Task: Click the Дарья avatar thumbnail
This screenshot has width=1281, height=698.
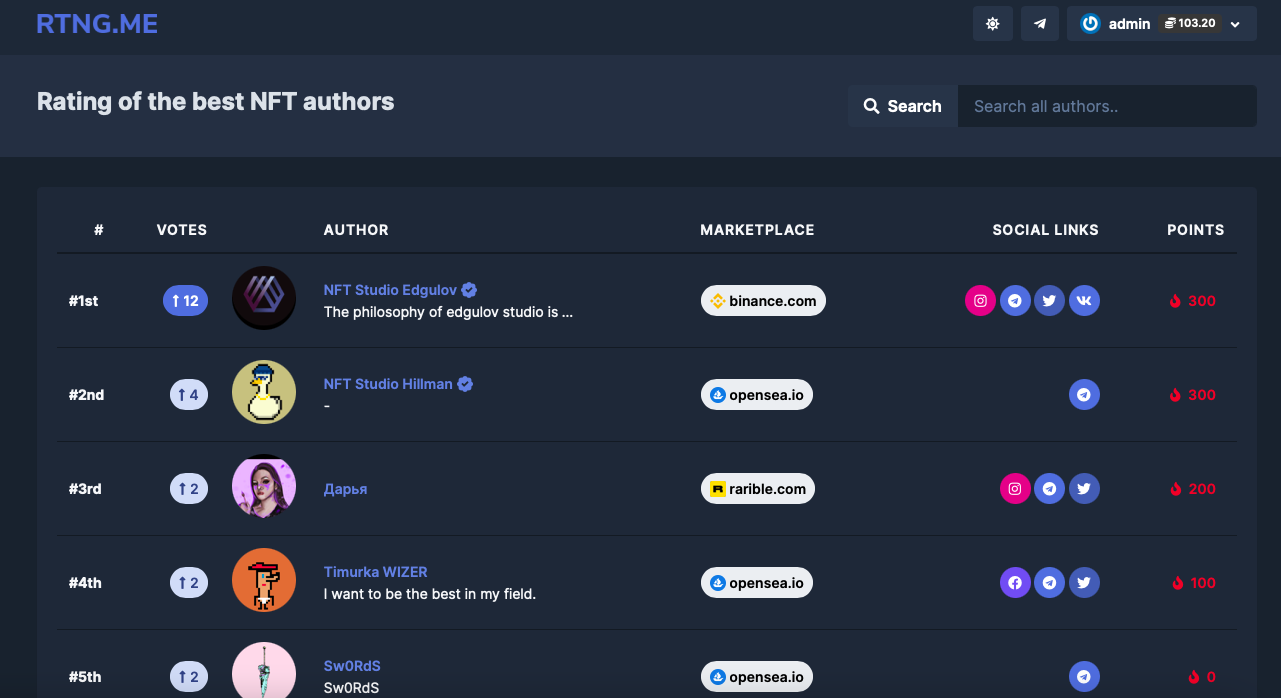Action: click(x=264, y=488)
